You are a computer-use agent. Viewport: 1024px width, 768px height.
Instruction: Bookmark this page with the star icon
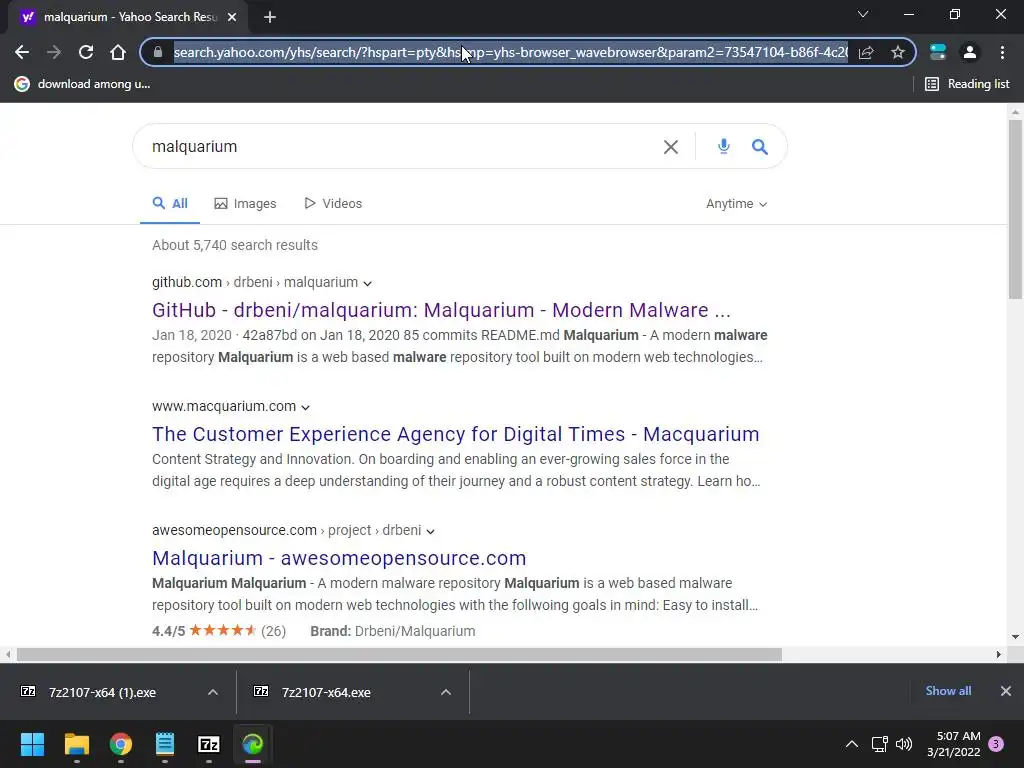click(898, 52)
